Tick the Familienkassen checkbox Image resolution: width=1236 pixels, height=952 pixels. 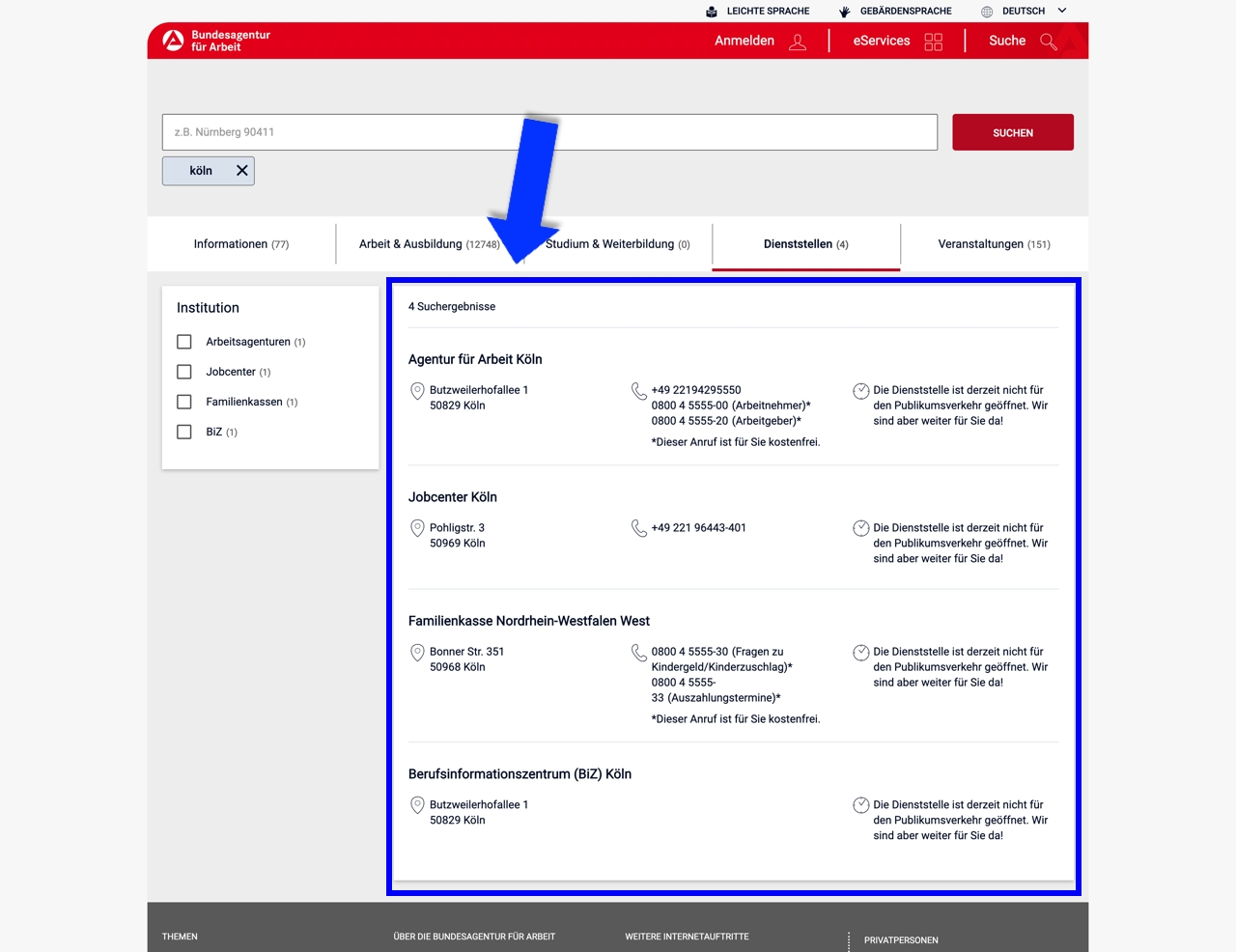[184, 402]
